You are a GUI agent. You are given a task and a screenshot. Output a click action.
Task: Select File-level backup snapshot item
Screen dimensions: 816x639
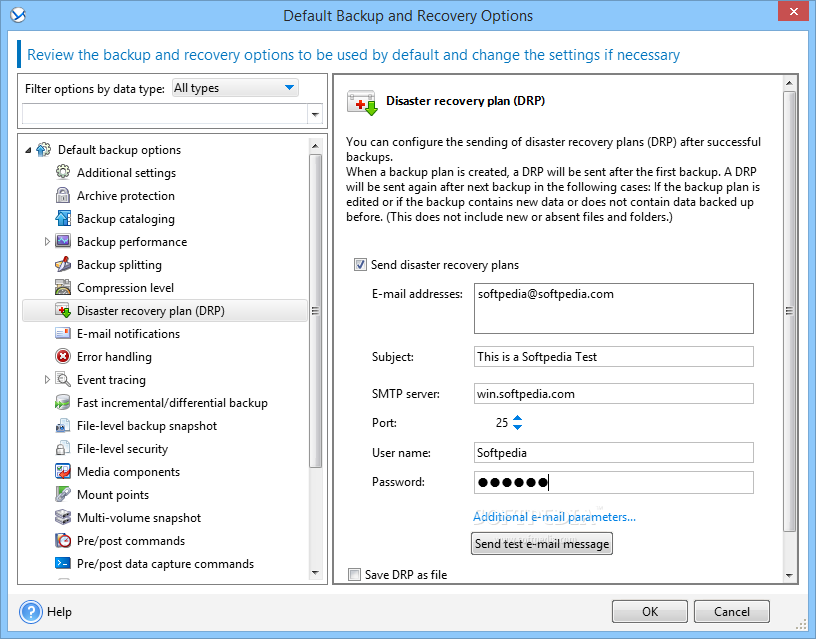147,426
